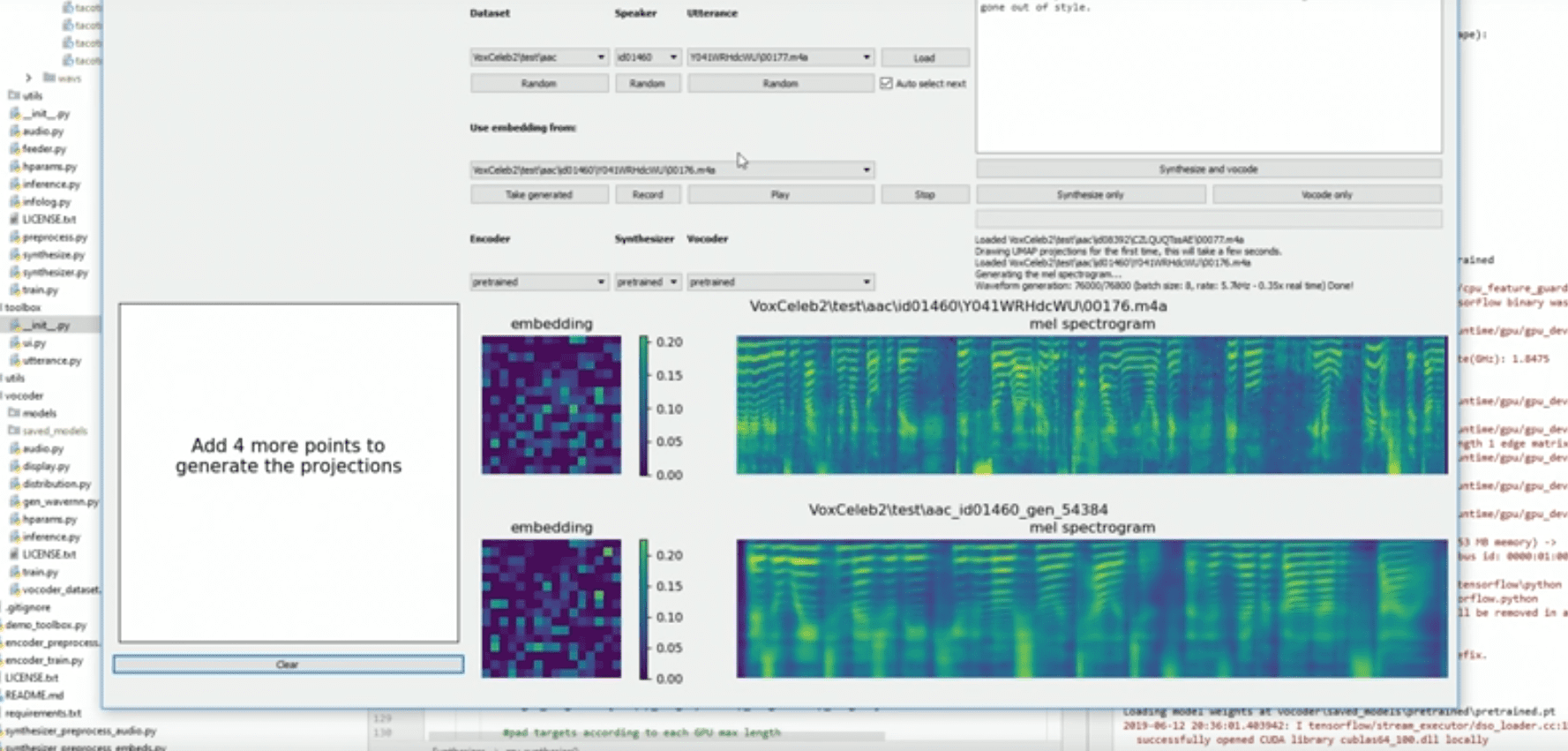Open the Use embedding from dropdown
Screen dimensions: 1568x751
pyautogui.click(x=671, y=169)
